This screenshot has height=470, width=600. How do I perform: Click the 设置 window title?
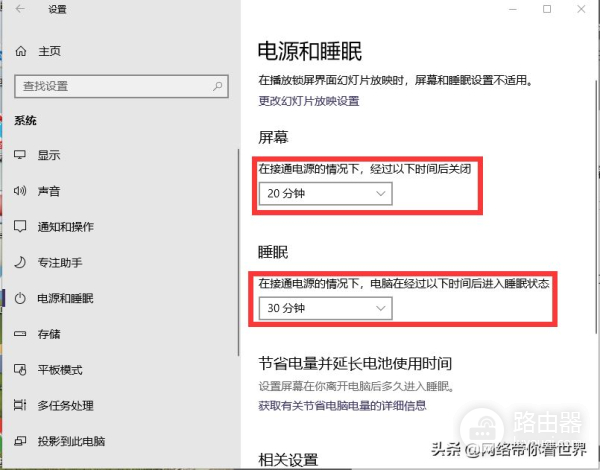click(57, 9)
